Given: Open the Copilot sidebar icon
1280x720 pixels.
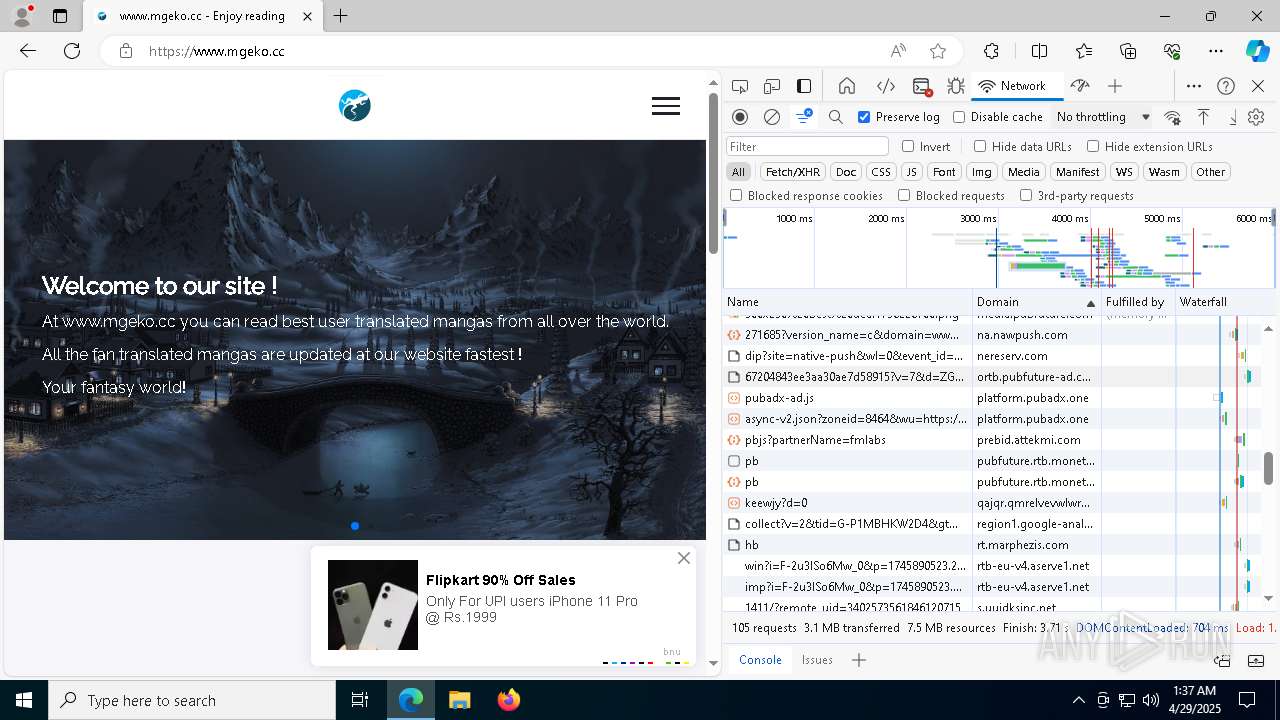Looking at the screenshot, I should 1257,51.
